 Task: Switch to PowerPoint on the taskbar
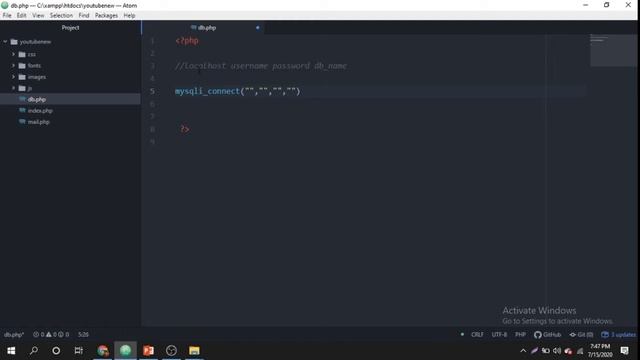(x=149, y=351)
